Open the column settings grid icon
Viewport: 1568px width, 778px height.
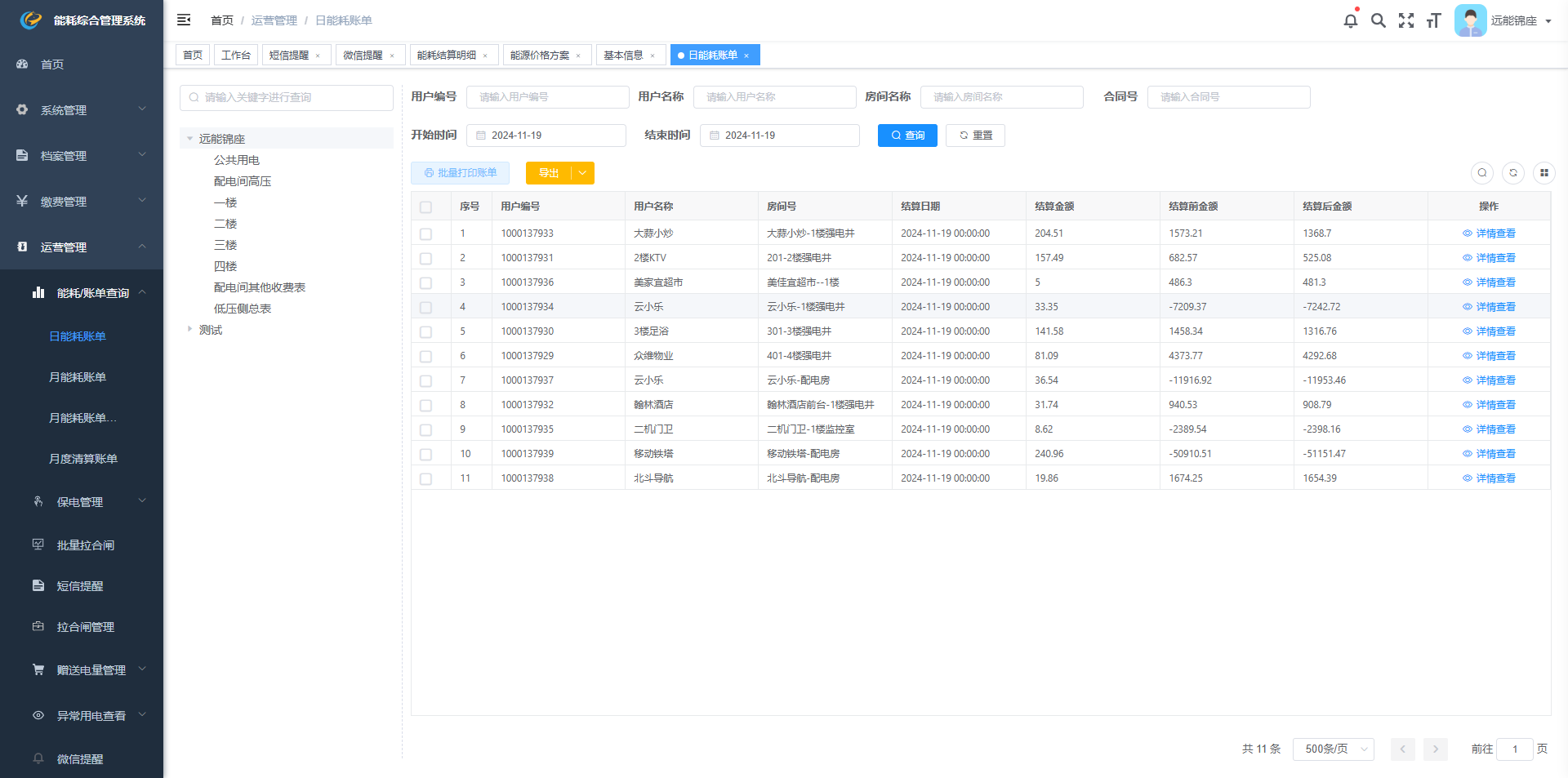pos(1543,173)
